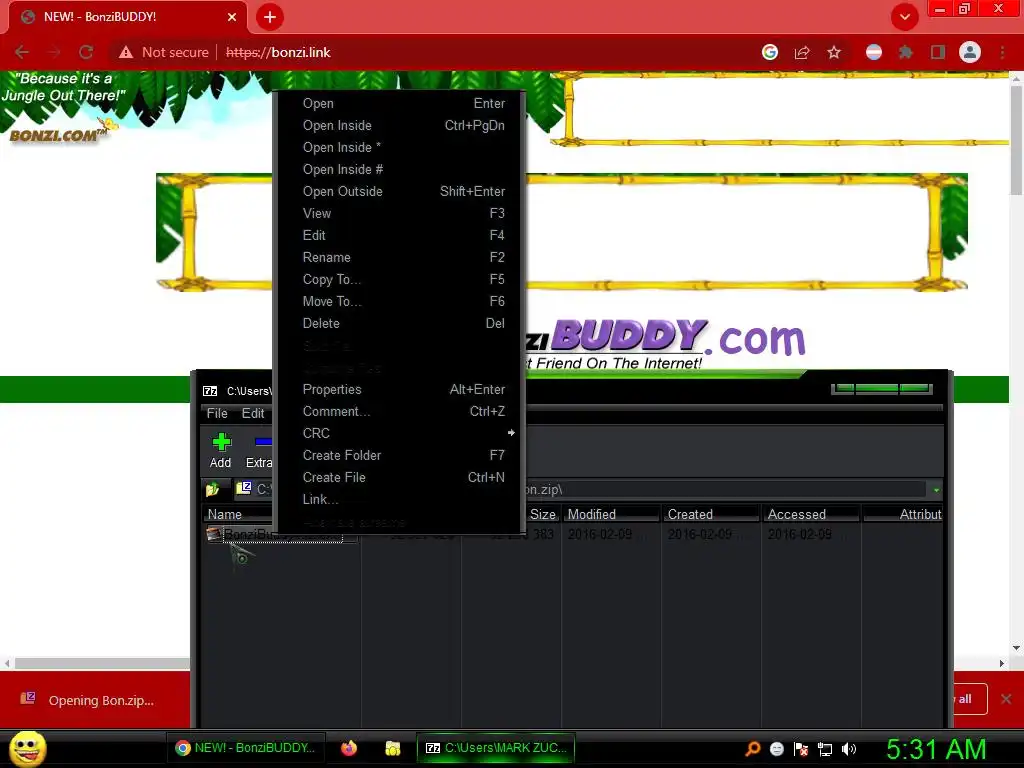This screenshot has width=1024, height=768.
Task: Go back in Chrome history
Action: coord(22,52)
